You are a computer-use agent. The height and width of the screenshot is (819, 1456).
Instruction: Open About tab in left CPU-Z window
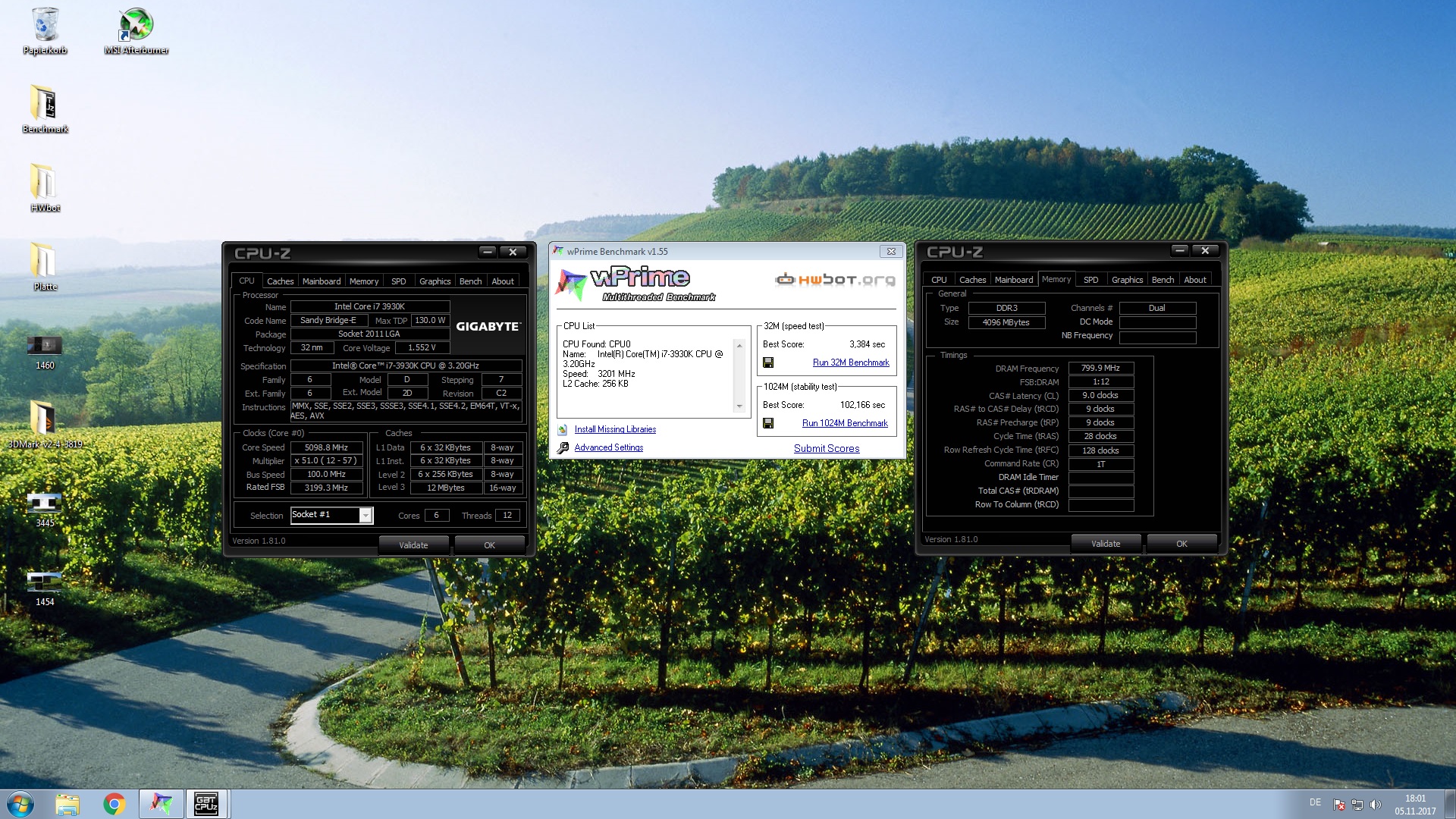point(503,281)
